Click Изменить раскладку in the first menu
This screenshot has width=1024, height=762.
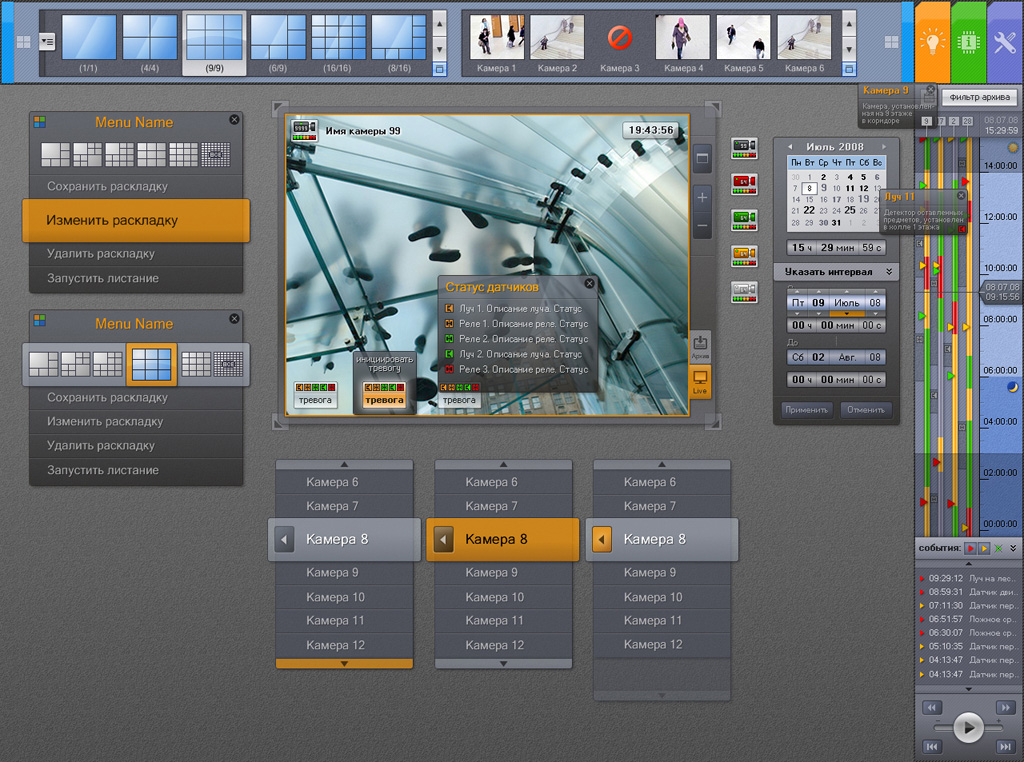coord(136,221)
